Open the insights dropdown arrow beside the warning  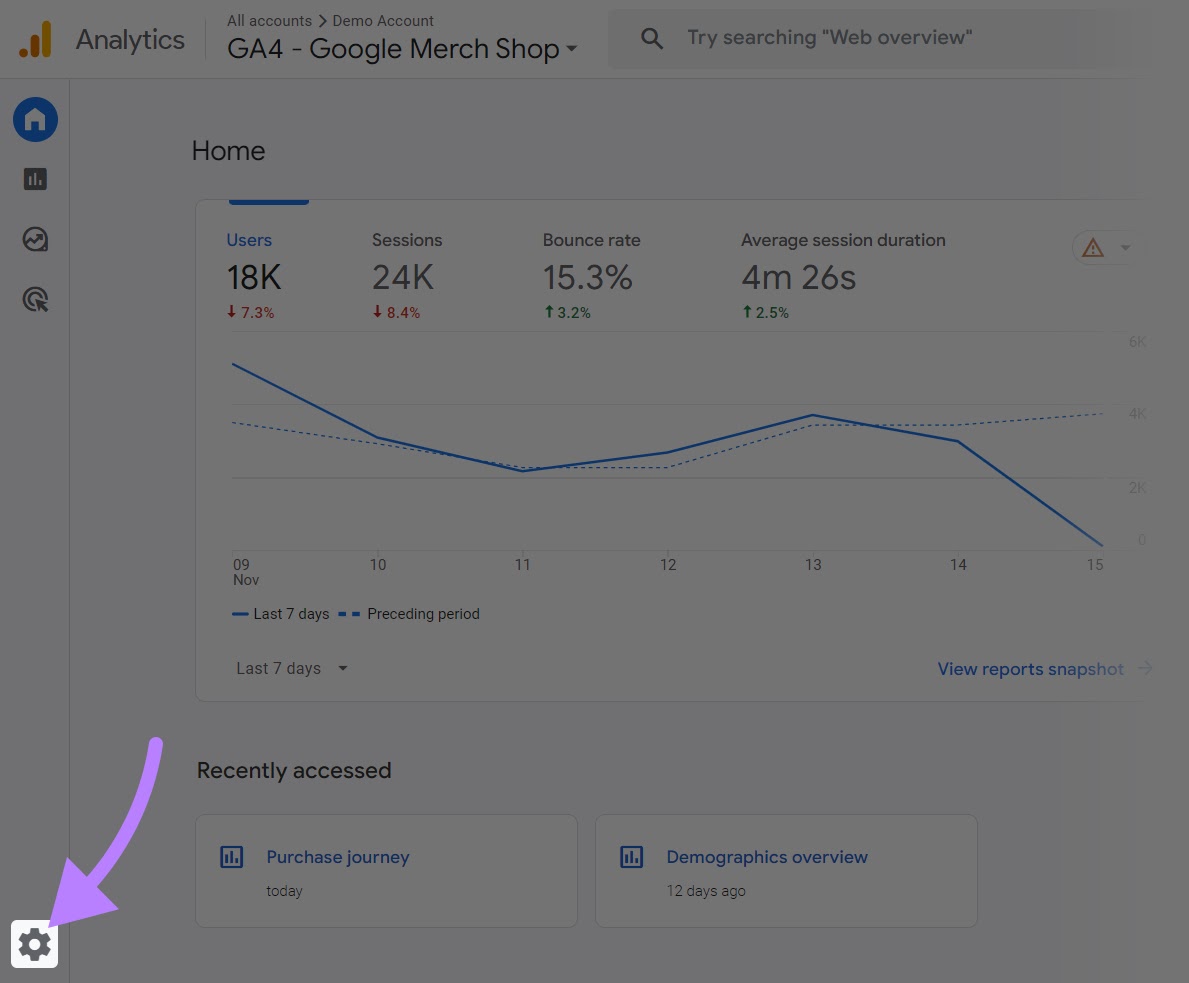1125,247
